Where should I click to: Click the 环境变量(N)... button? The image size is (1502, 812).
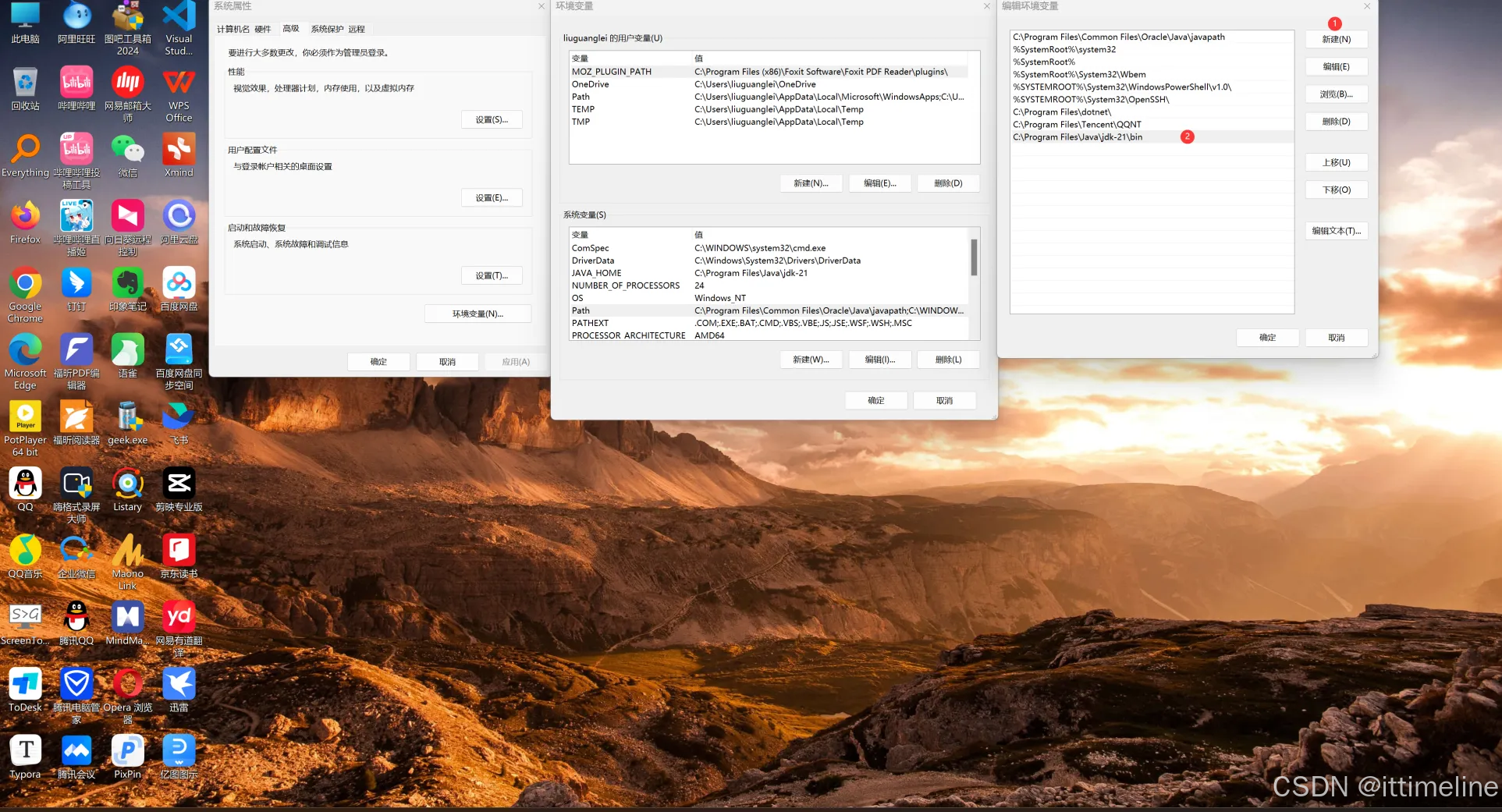tap(478, 314)
